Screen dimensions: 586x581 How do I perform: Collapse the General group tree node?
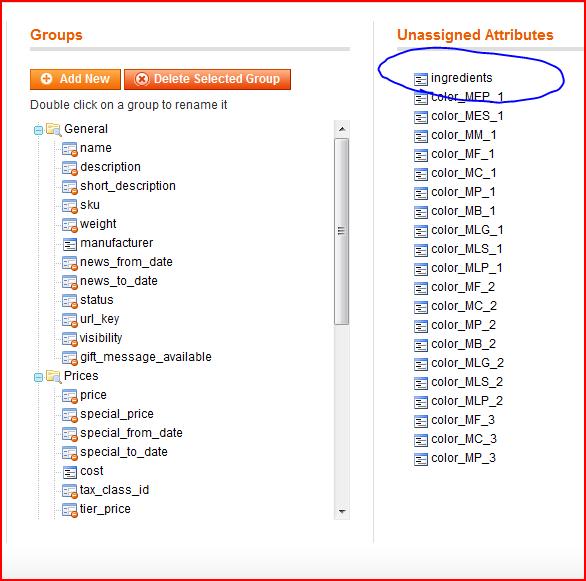click(x=38, y=130)
